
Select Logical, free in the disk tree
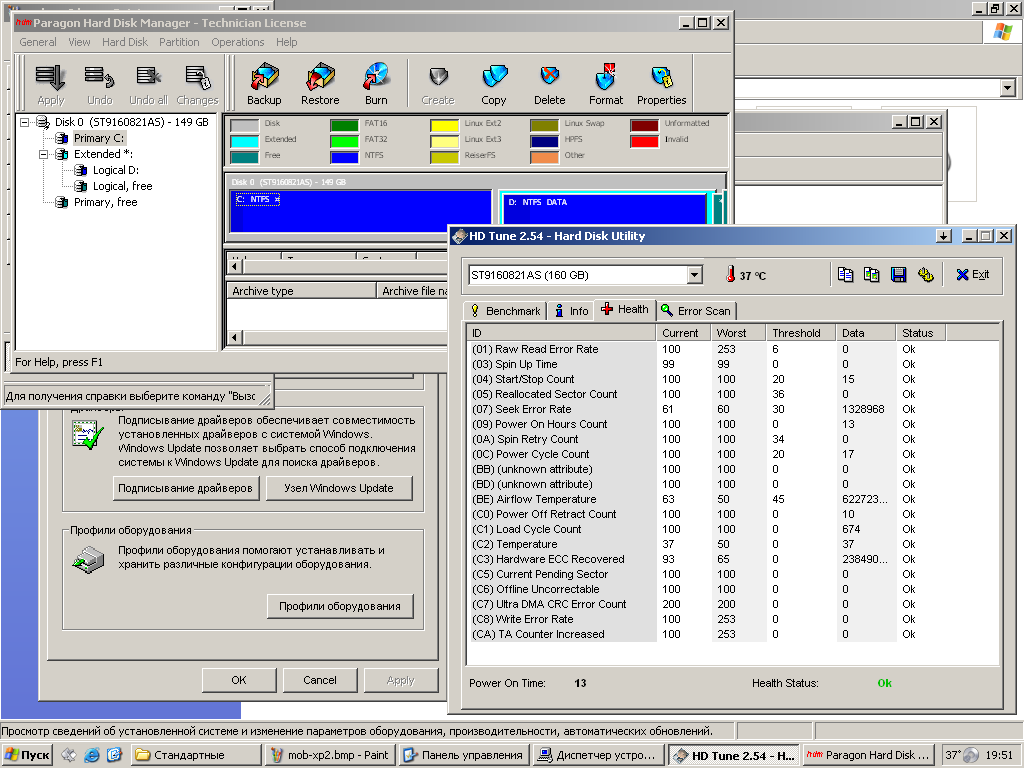pyautogui.click(x=122, y=186)
